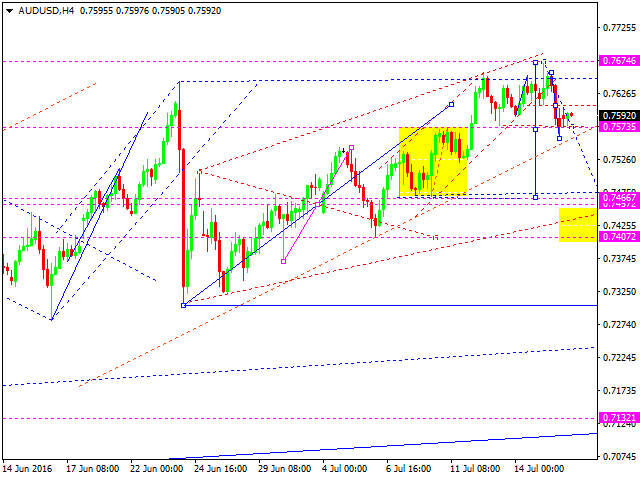The height and width of the screenshot is (480, 640).
Task: Click the 14 Jun 2016 date label
Action: point(27,469)
